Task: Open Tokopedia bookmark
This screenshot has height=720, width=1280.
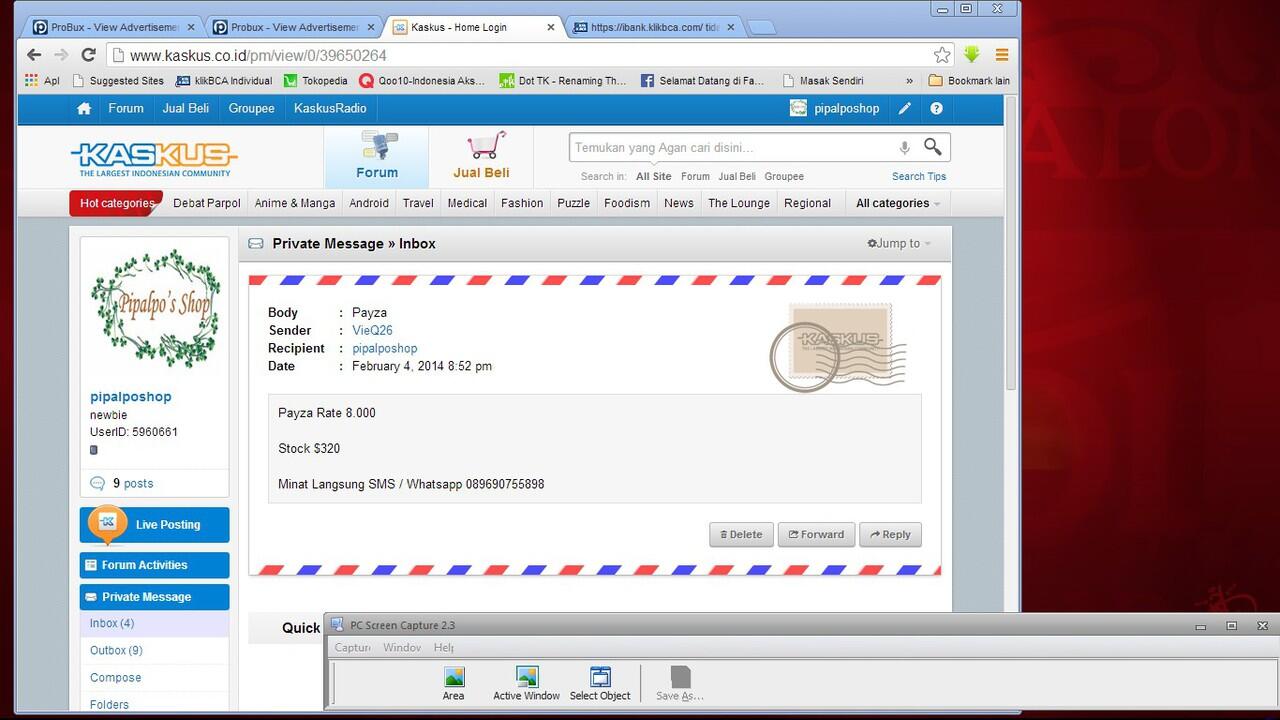Action: (316, 81)
